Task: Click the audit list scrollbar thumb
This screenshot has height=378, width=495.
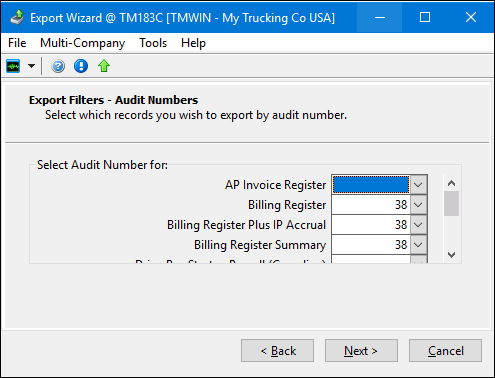Action: [x=451, y=203]
